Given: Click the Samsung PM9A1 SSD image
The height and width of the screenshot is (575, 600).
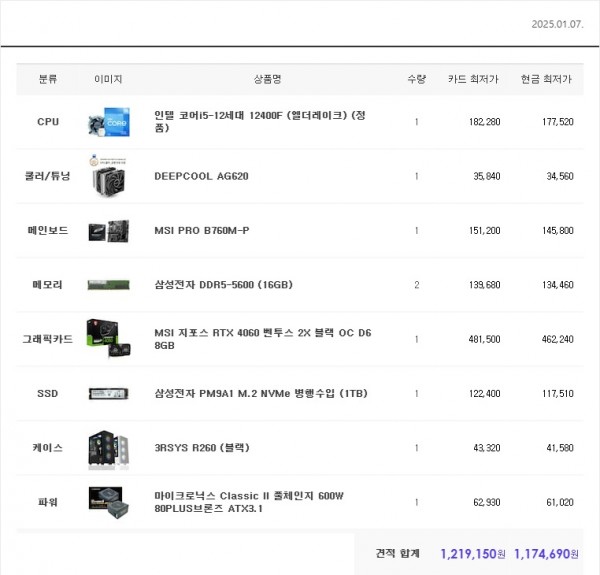Looking at the screenshot, I should pyautogui.click(x=107, y=394).
